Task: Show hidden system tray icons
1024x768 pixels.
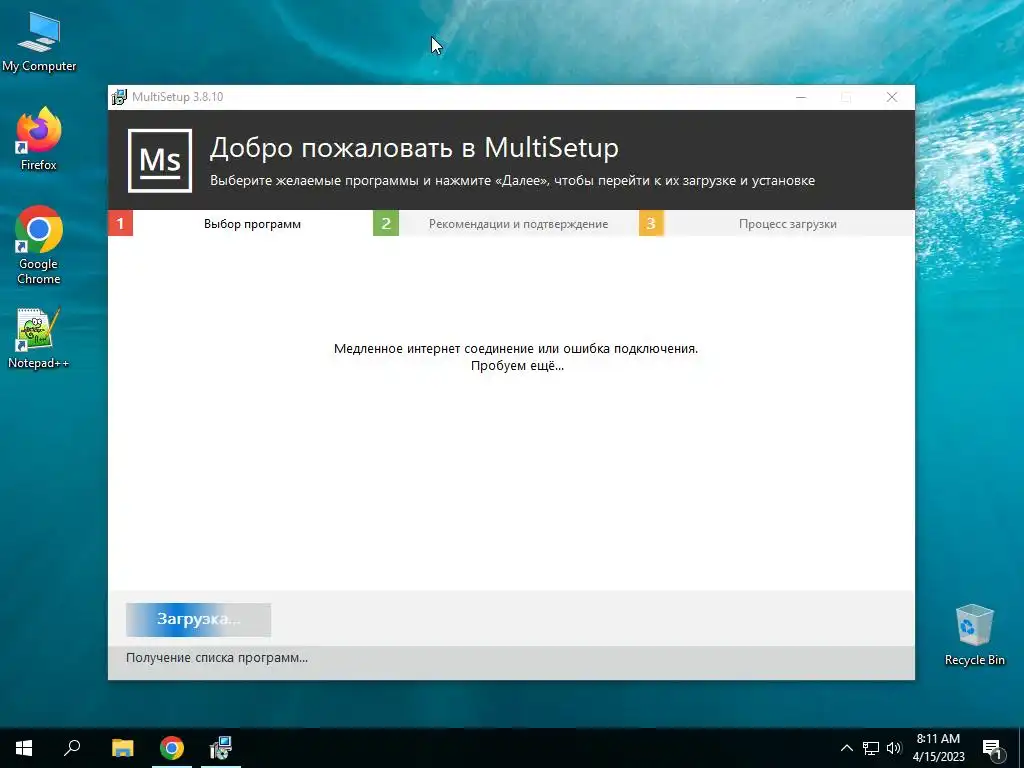Action: pos(846,748)
